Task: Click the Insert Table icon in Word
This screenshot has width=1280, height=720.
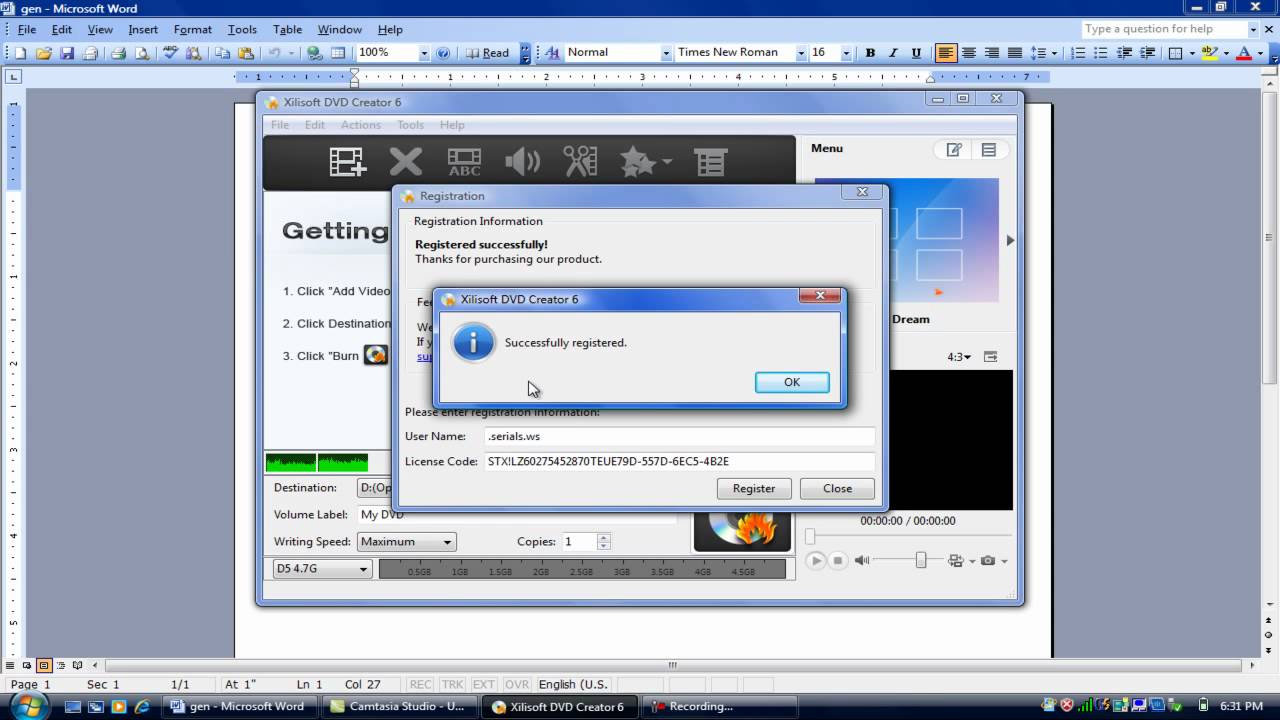Action: [338, 53]
